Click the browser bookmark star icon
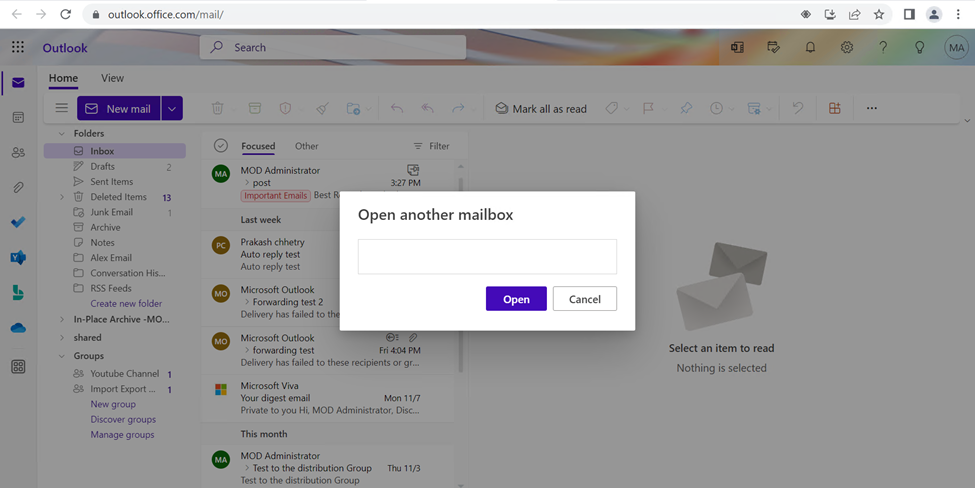 coord(879,14)
